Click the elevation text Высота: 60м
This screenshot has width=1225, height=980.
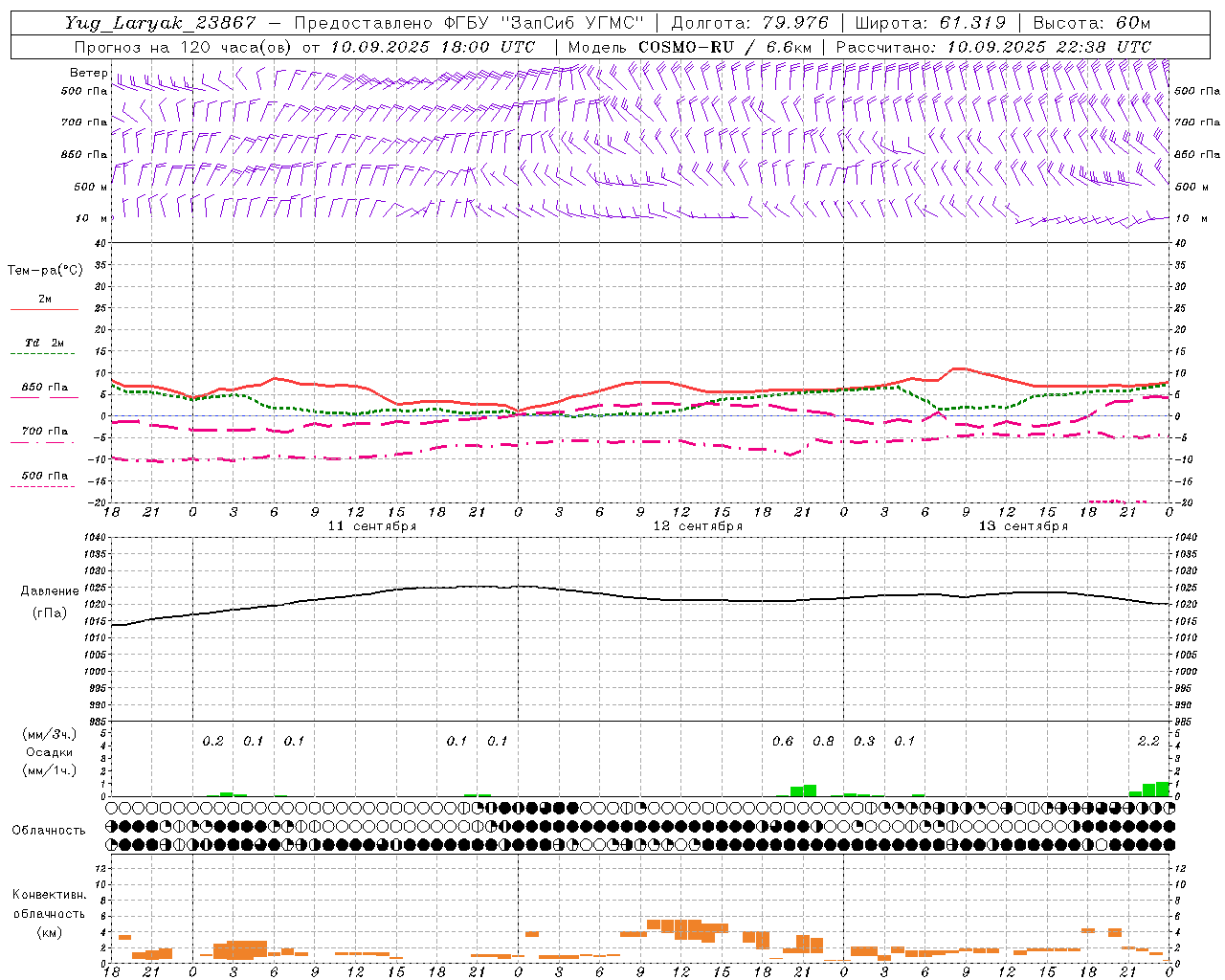click(1092, 23)
